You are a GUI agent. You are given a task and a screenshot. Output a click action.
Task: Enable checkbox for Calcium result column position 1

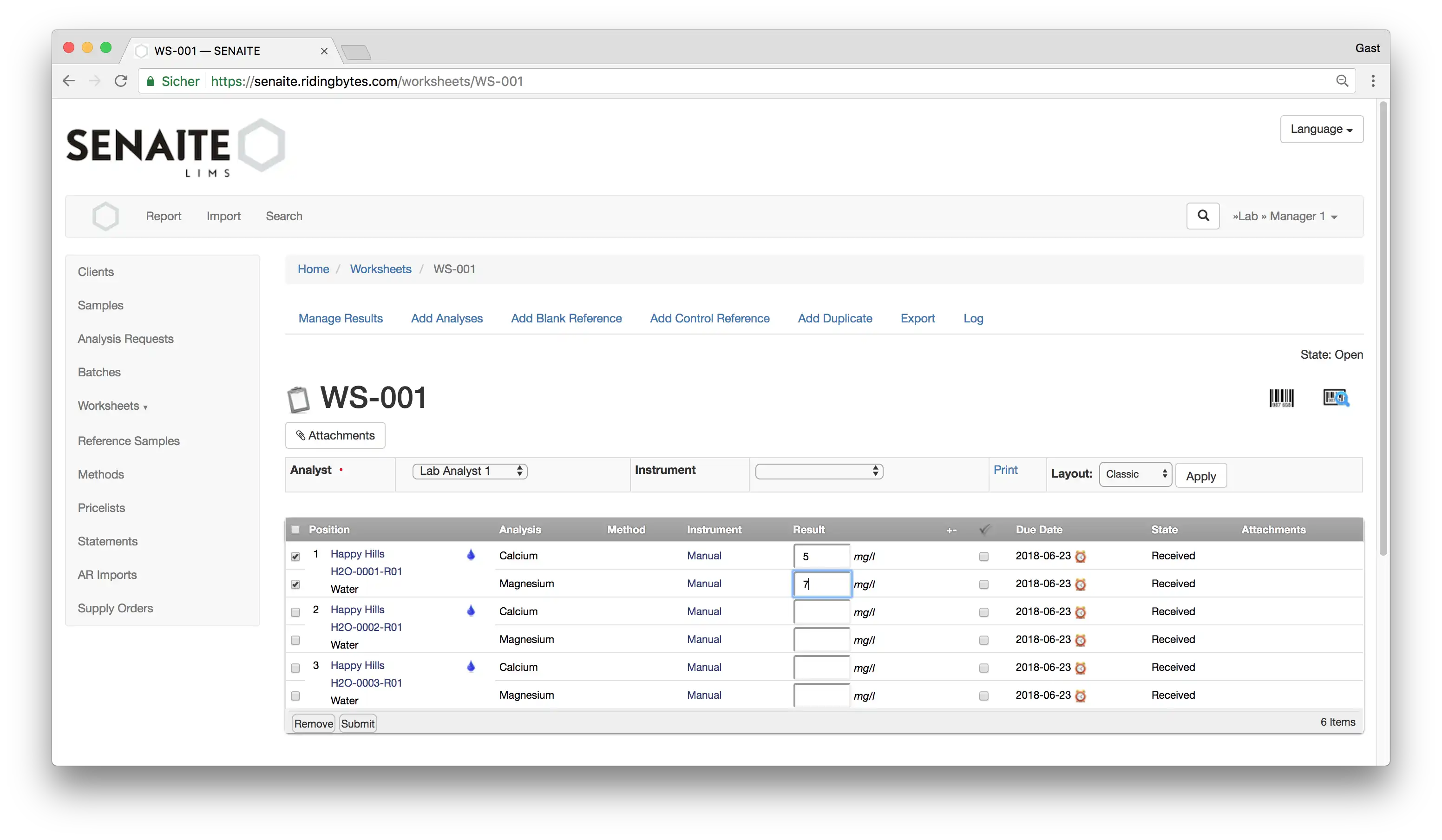983,556
